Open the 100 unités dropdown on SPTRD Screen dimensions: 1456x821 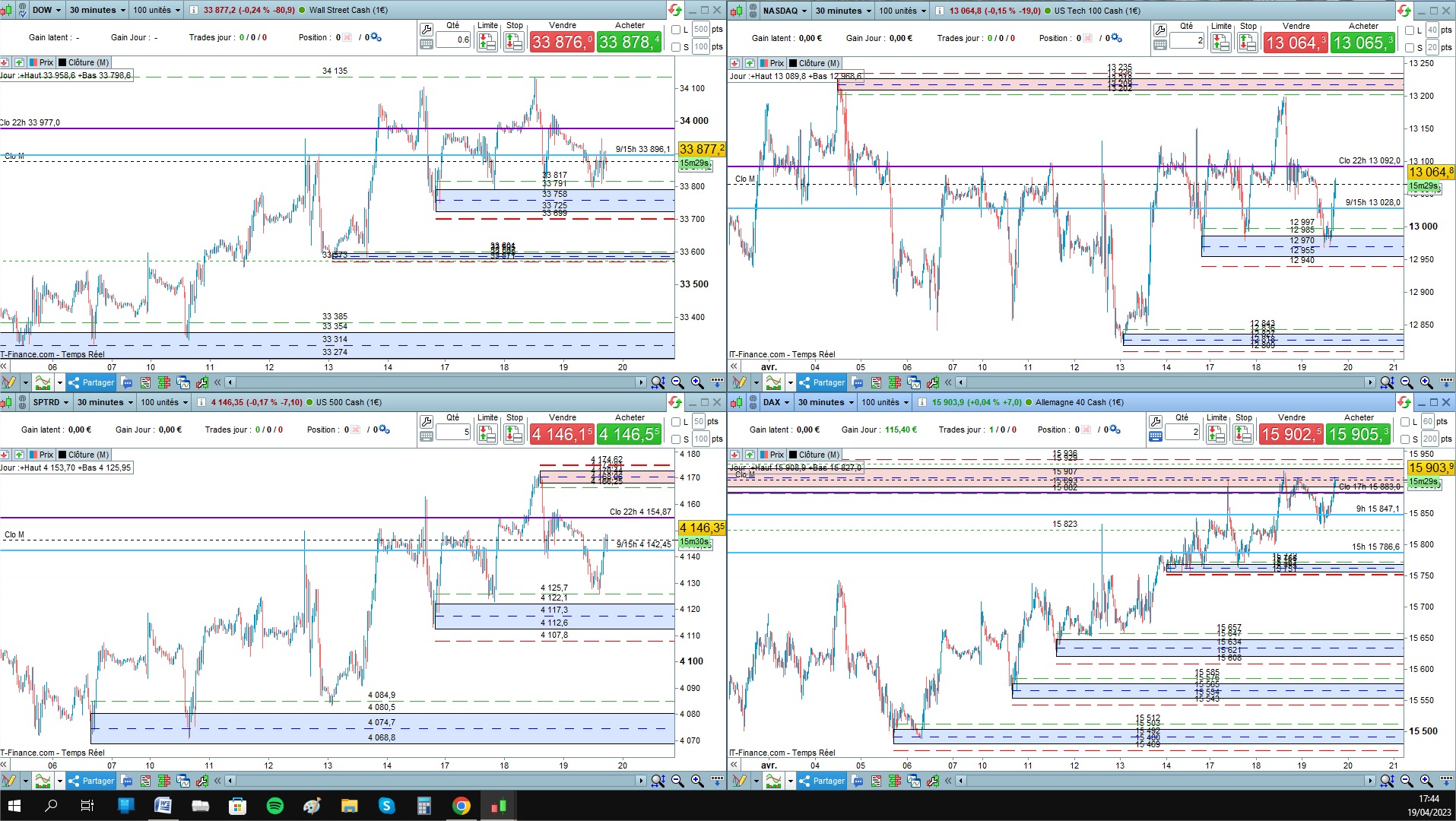[x=164, y=402]
